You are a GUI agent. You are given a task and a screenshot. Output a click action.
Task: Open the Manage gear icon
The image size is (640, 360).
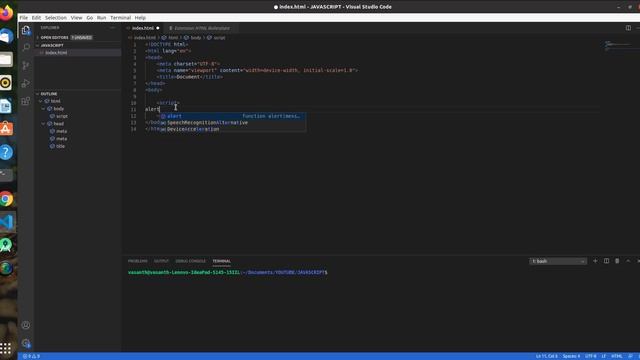pyautogui.click(x=26, y=343)
